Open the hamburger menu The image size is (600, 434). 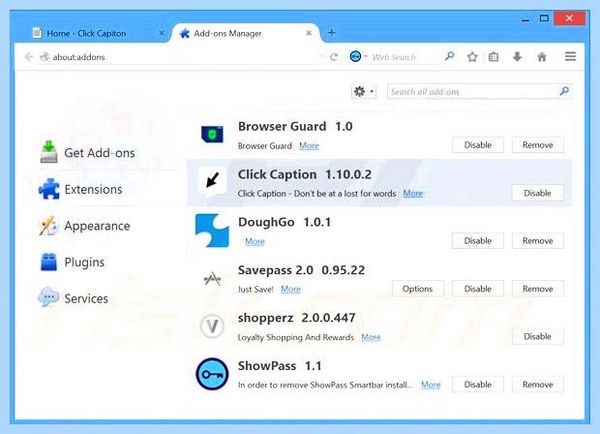(x=570, y=57)
